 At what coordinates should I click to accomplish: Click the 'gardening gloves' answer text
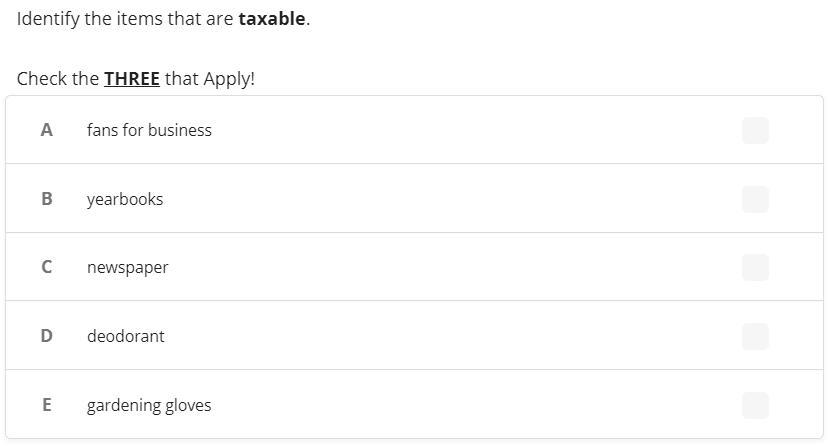coord(149,405)
